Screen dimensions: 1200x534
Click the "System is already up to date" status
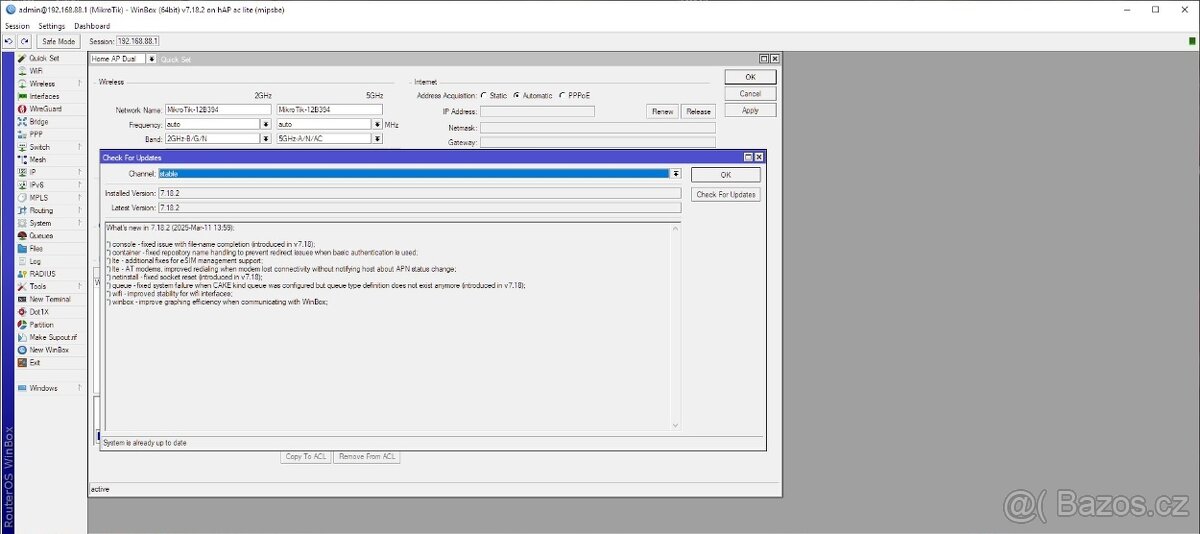click(145, 442)
